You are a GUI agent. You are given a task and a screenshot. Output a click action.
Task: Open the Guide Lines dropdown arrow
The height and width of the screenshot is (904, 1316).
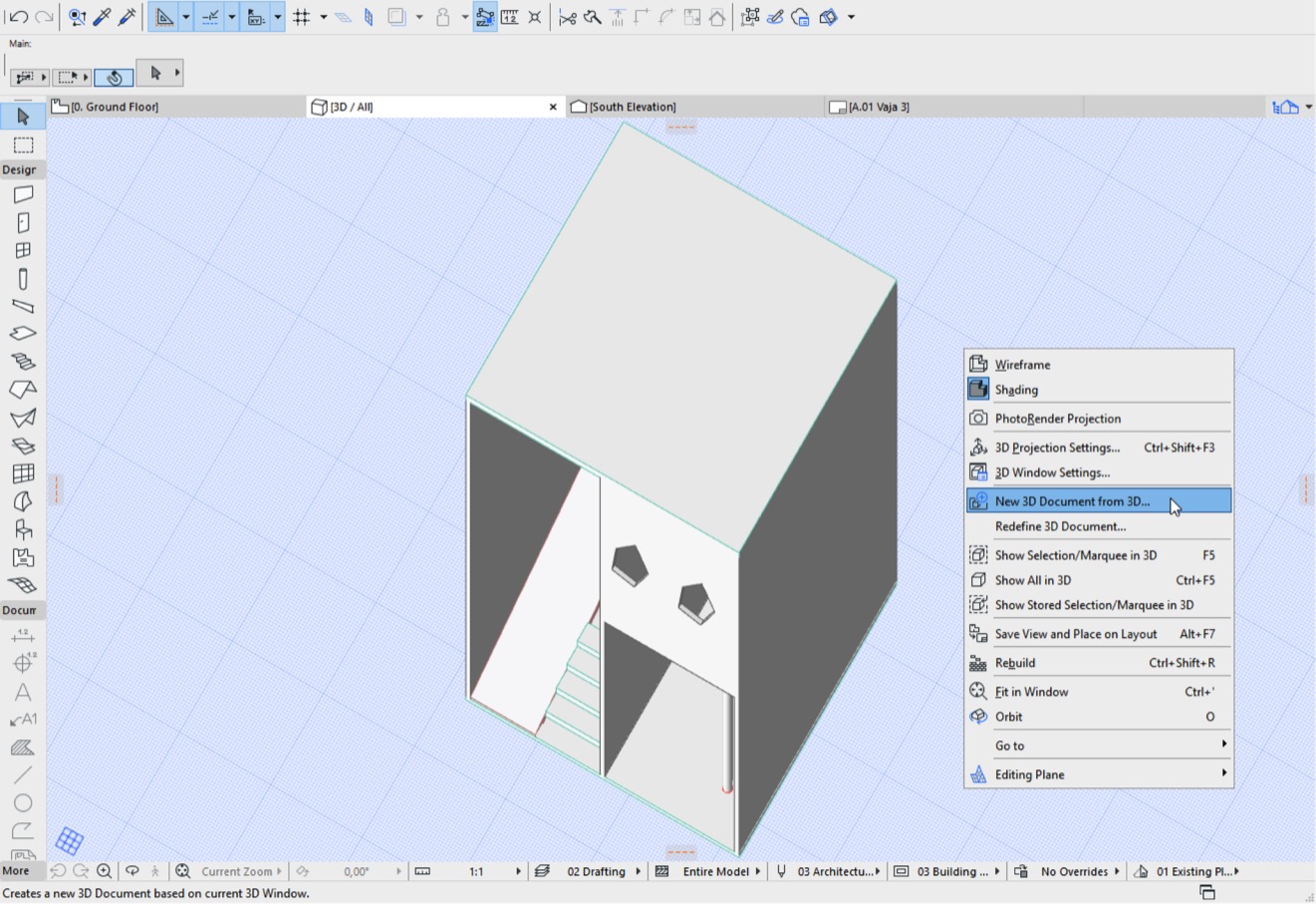[x=185, y=17]
